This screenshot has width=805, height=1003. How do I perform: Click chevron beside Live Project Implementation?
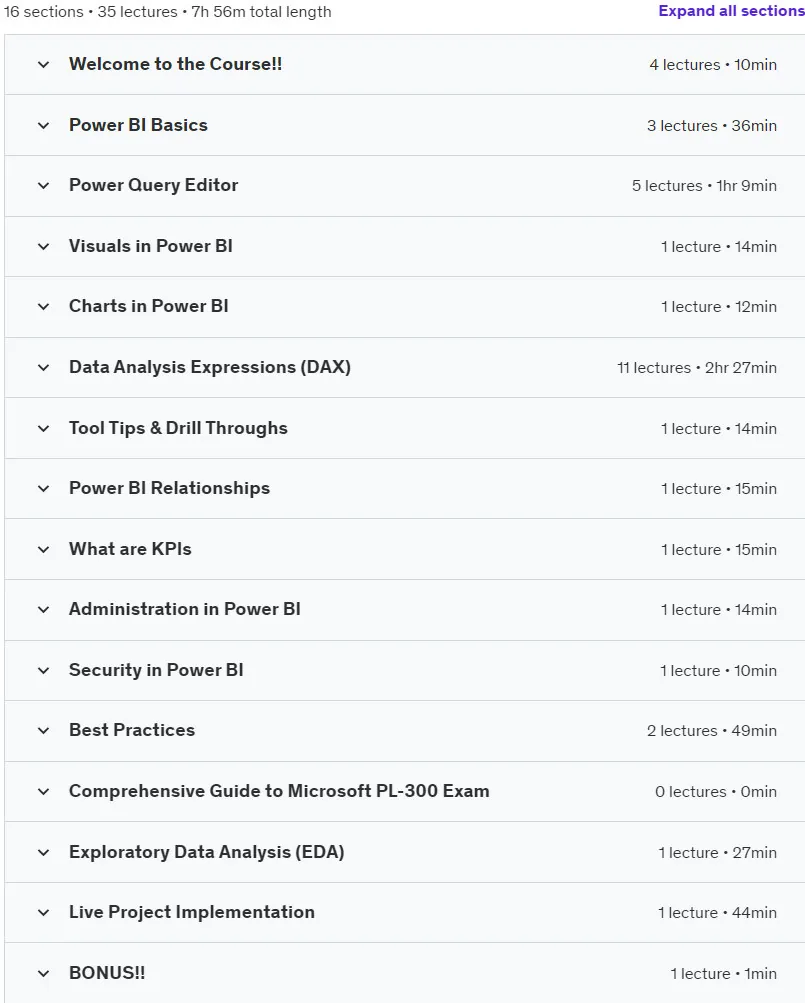[x=44, y=913]
